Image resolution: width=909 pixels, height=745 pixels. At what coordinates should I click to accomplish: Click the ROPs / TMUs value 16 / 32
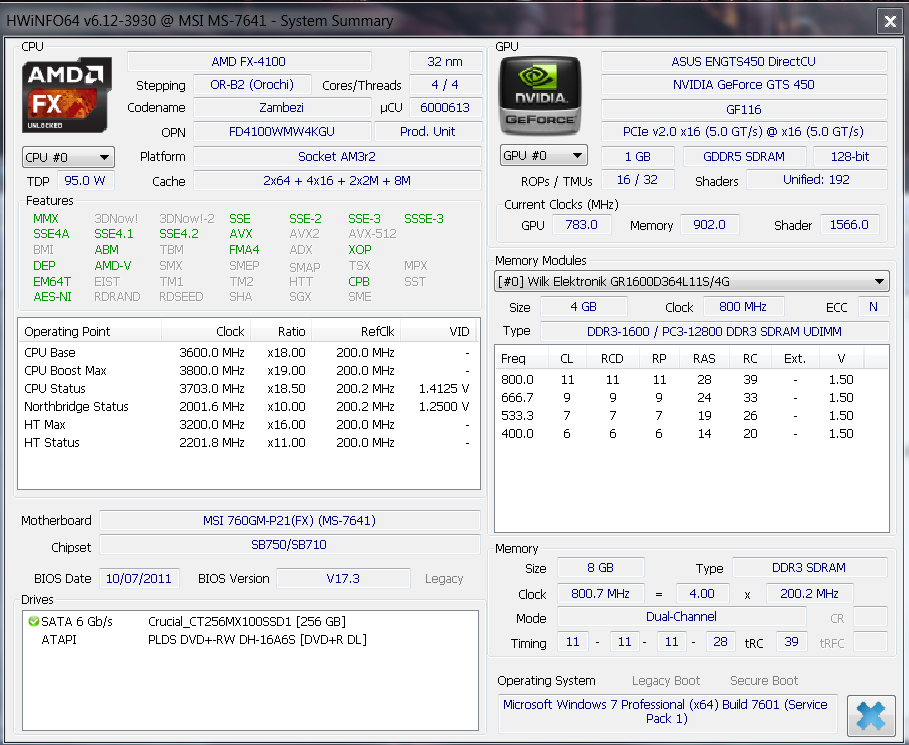tap(638, 180)
